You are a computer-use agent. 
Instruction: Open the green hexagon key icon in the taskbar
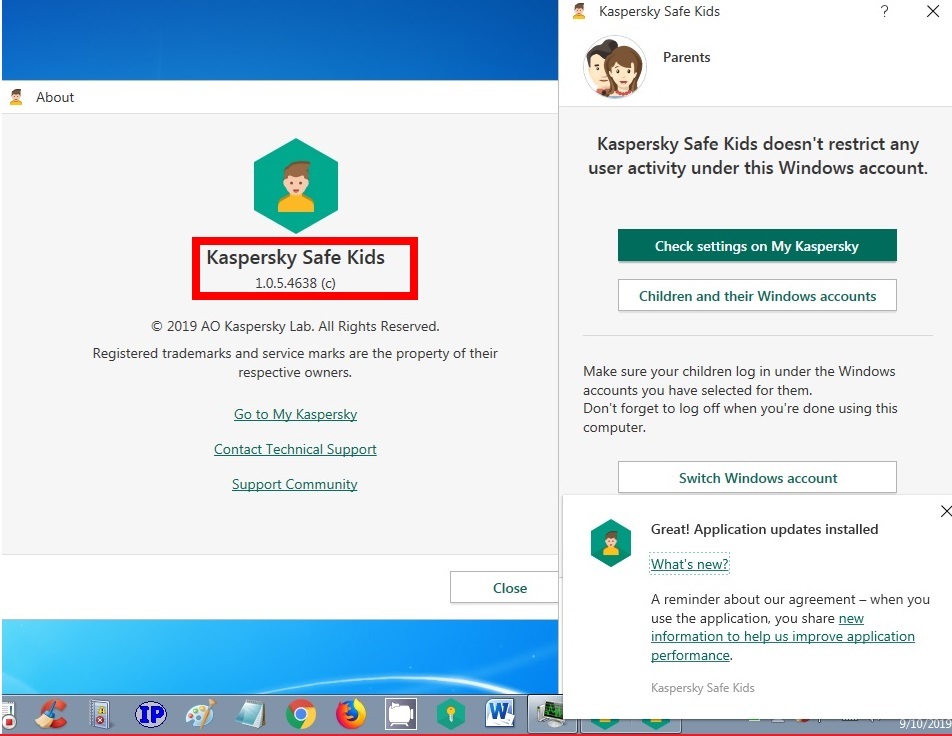tap(450, 714)
